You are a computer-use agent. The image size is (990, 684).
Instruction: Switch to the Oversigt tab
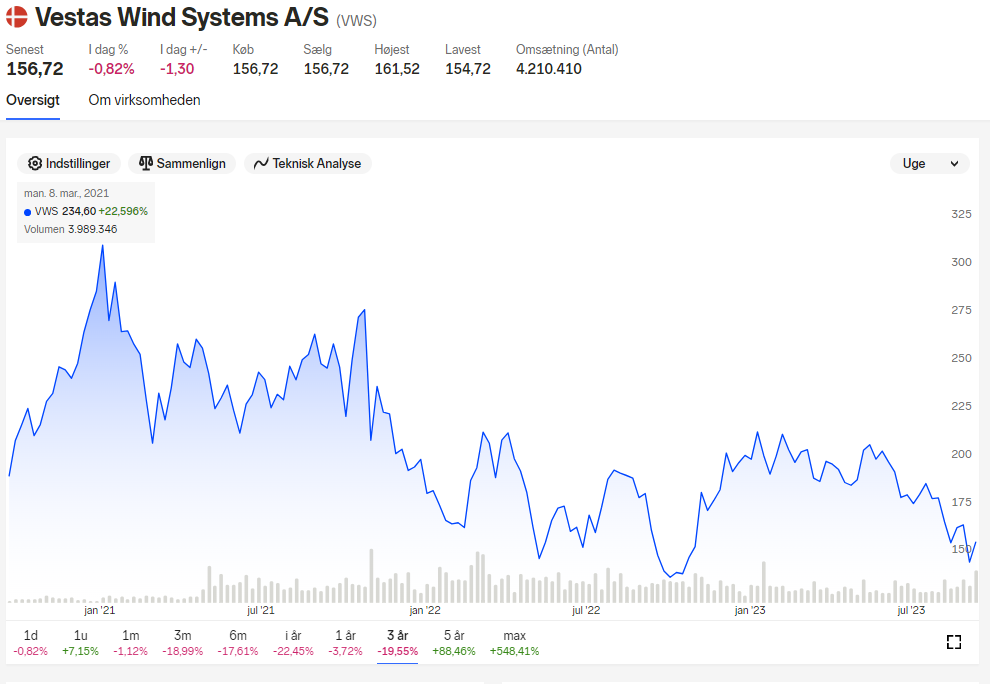click(x=33, y=100)
